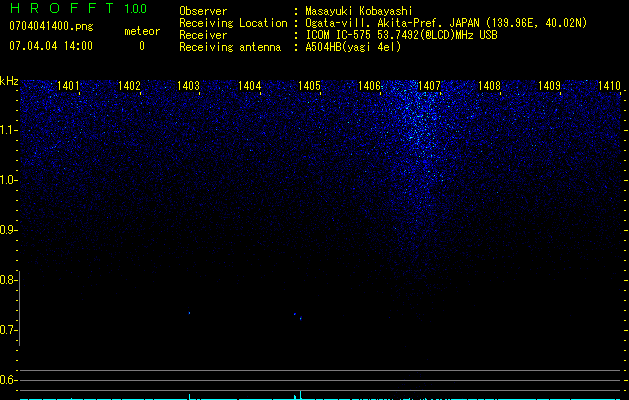This screenshot has width=629, height=400.
Task: Click the Receiving Location field label
Action: click(x=233, y=23)
